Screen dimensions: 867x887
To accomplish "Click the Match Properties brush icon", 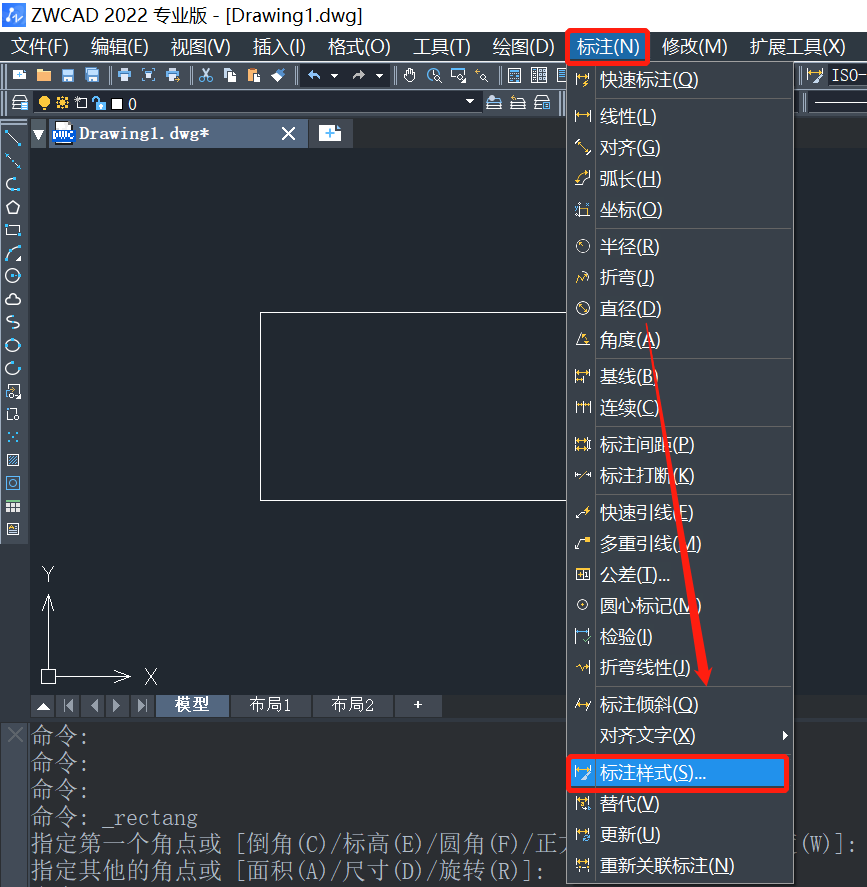I will click(278, 75).
